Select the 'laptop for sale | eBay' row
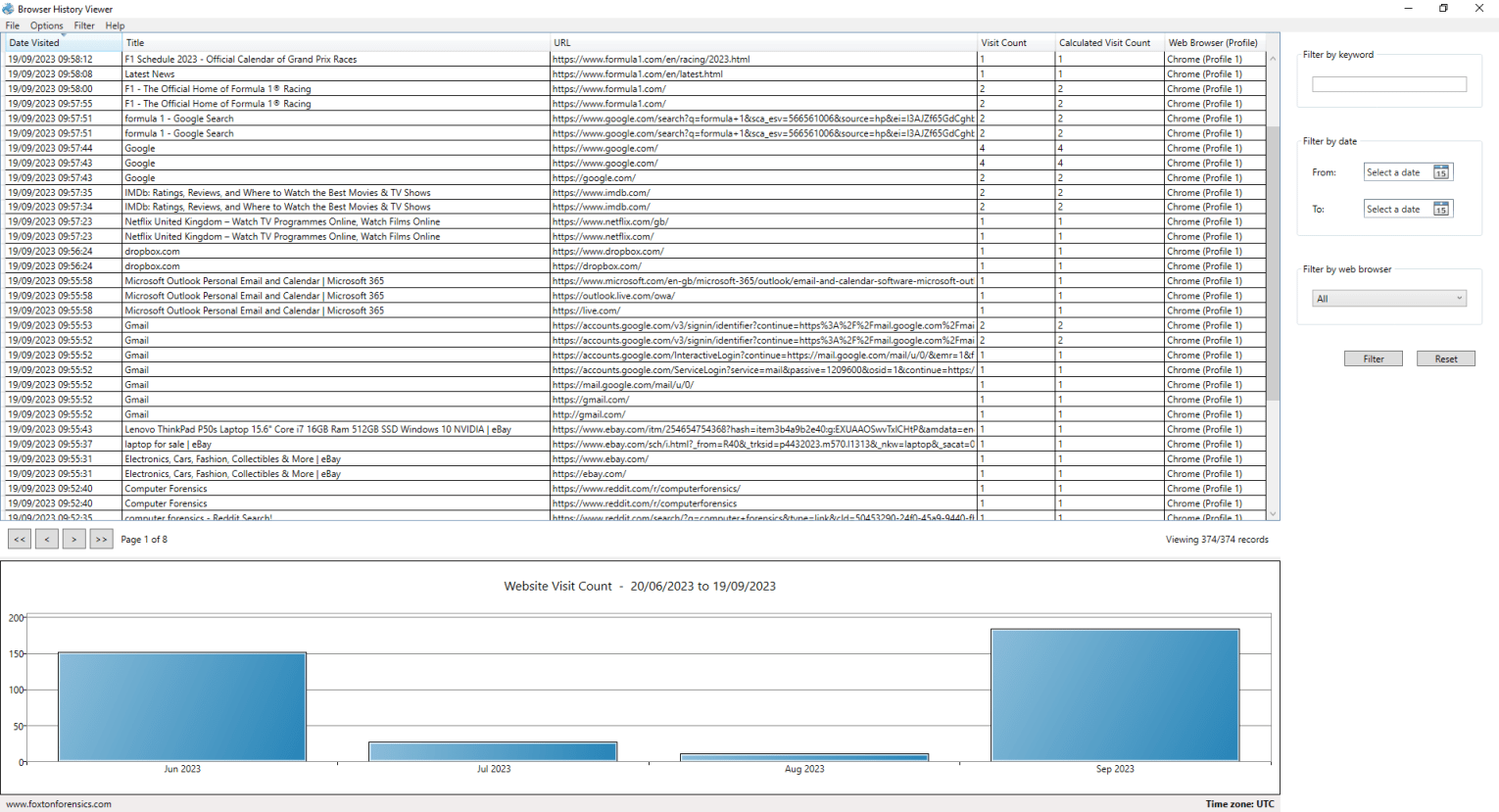This screenshot has height=812, width=1499. (635, 444)
